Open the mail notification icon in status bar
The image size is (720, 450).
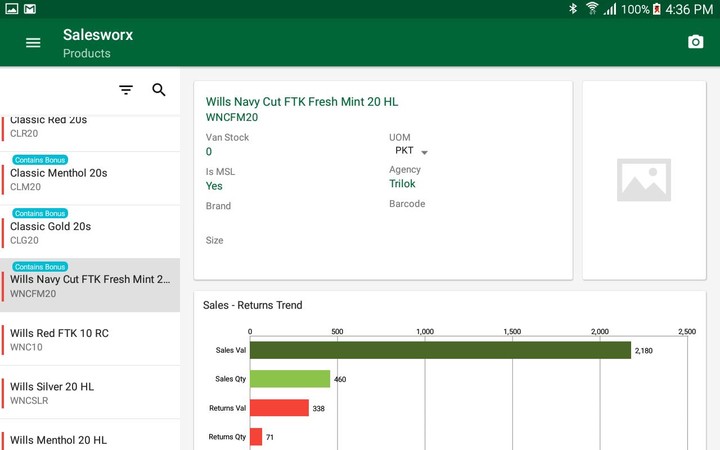click(30, 9)
